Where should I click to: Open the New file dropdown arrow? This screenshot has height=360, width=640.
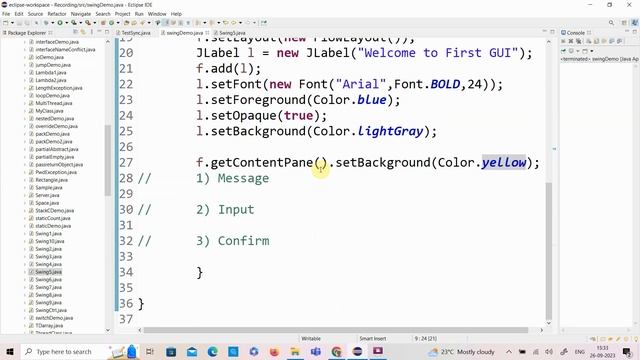tap(12, 23)
